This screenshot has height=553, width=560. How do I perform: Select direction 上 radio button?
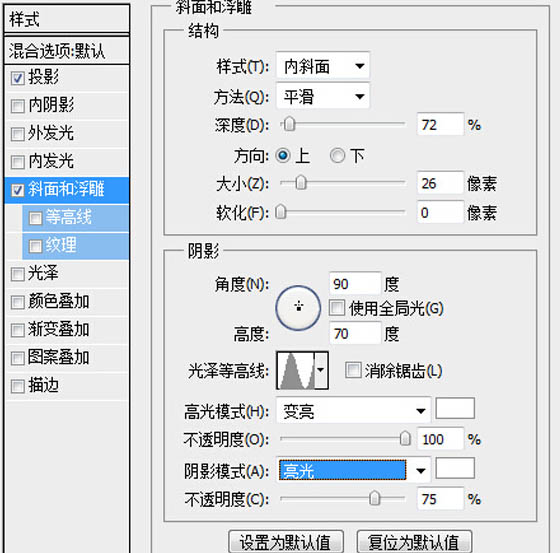pos(283,156)
